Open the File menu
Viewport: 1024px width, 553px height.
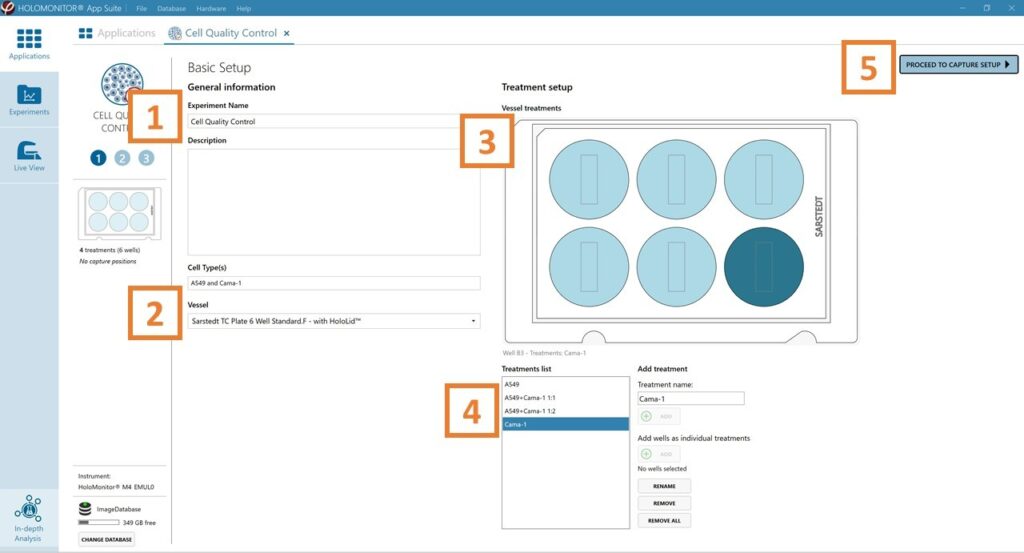141,8
